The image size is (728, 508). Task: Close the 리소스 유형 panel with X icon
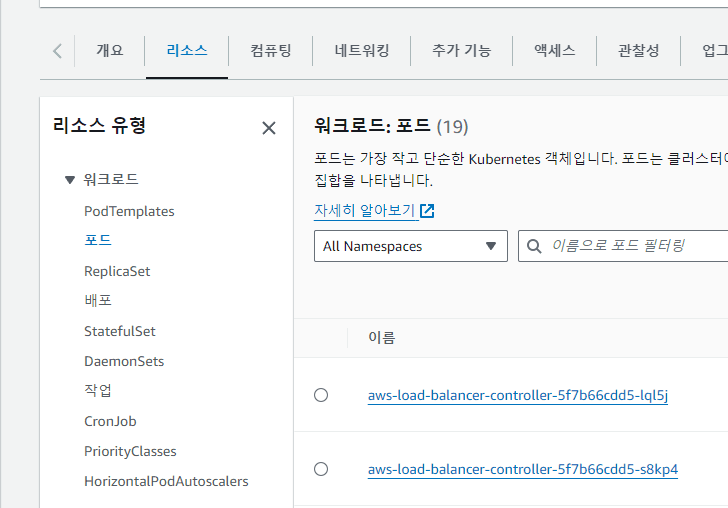(268, 128)
